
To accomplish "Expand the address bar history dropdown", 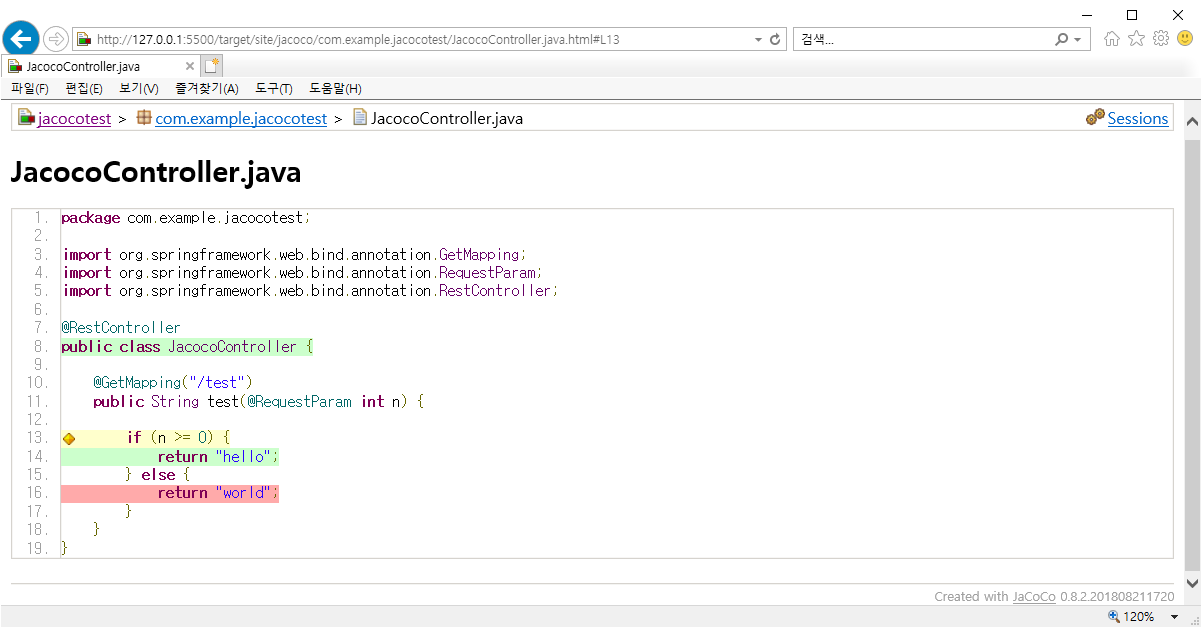I will [758, 40].
